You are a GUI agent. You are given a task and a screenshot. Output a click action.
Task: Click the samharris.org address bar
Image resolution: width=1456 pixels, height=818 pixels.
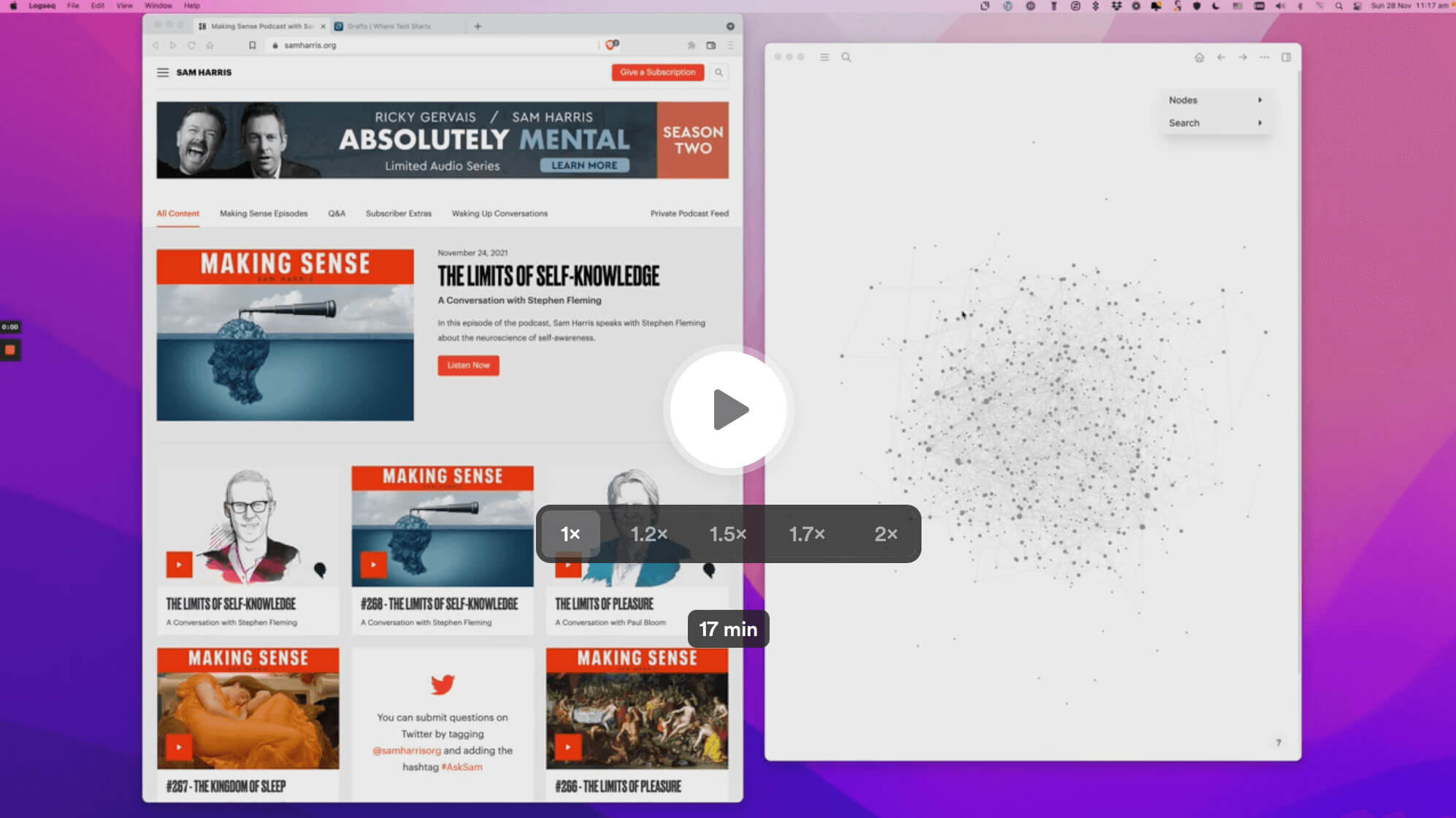point(431,45)
